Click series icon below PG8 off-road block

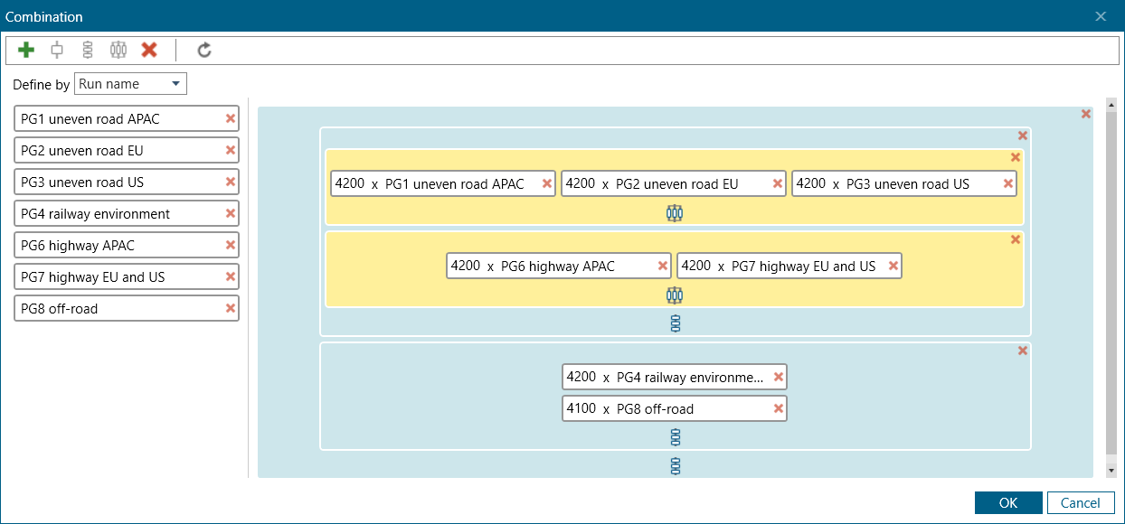pos(675,437)
